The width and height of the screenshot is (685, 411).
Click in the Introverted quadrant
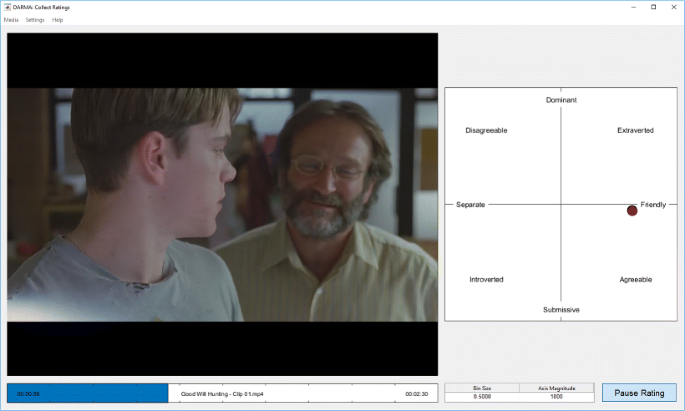(486, 279)
